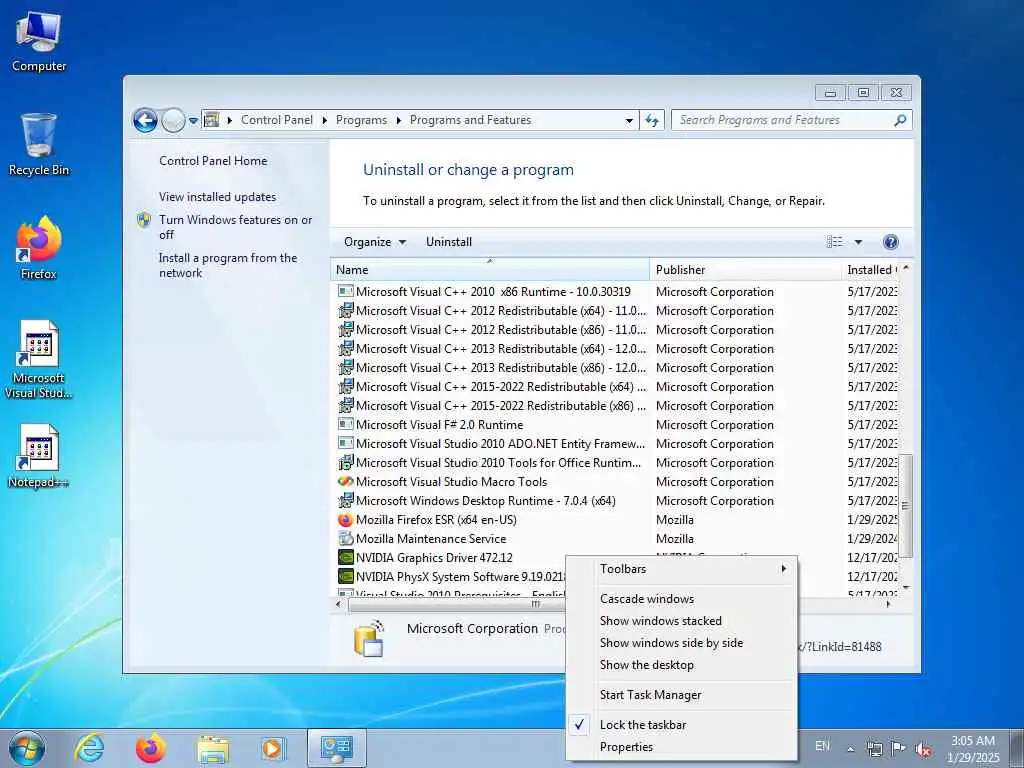
Task: Open Windows Media Player on taskbar
Action: tap(273, 749)
